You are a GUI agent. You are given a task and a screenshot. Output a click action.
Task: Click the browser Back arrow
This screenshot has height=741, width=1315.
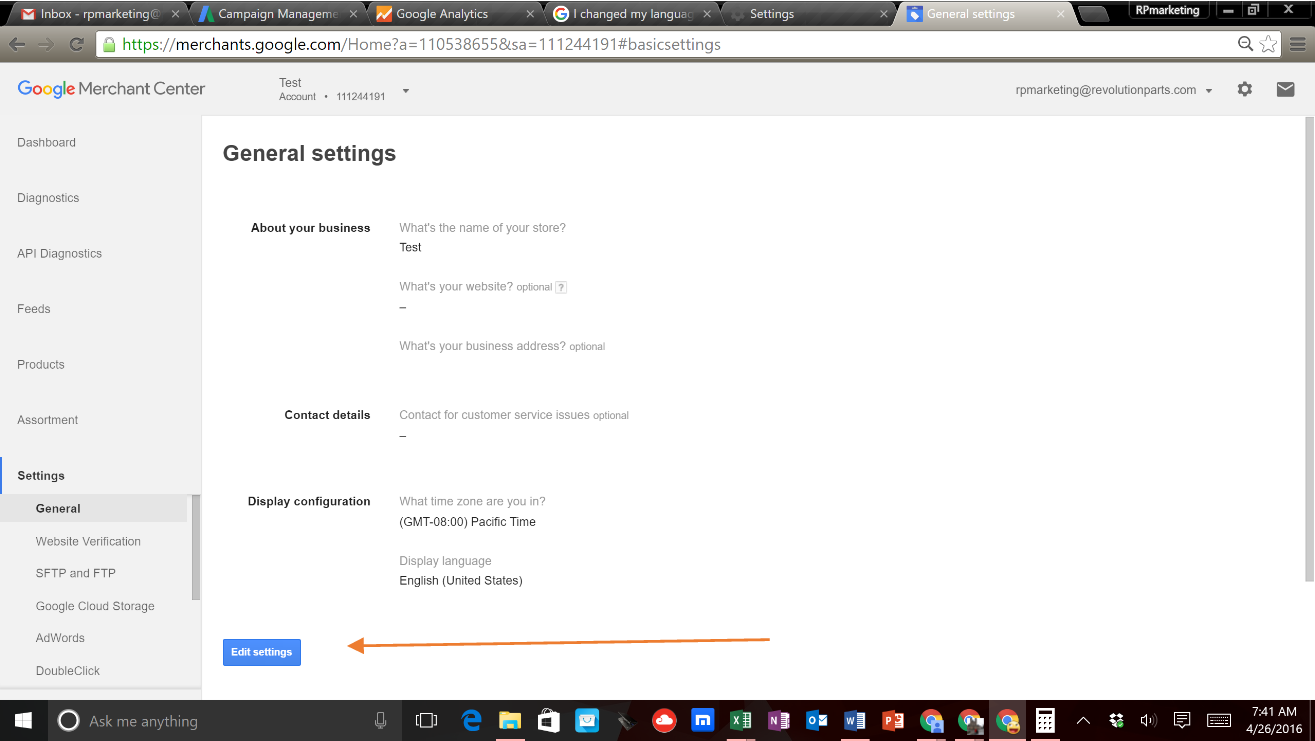[x=17, y=44]
